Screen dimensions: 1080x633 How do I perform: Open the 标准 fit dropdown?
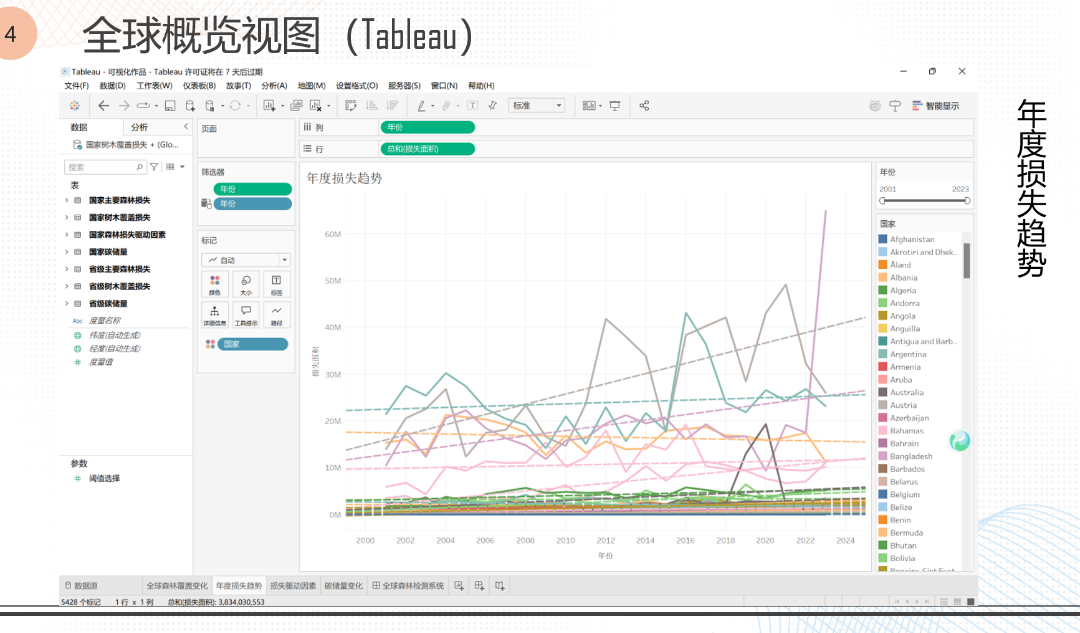click(x=537, y=105)
